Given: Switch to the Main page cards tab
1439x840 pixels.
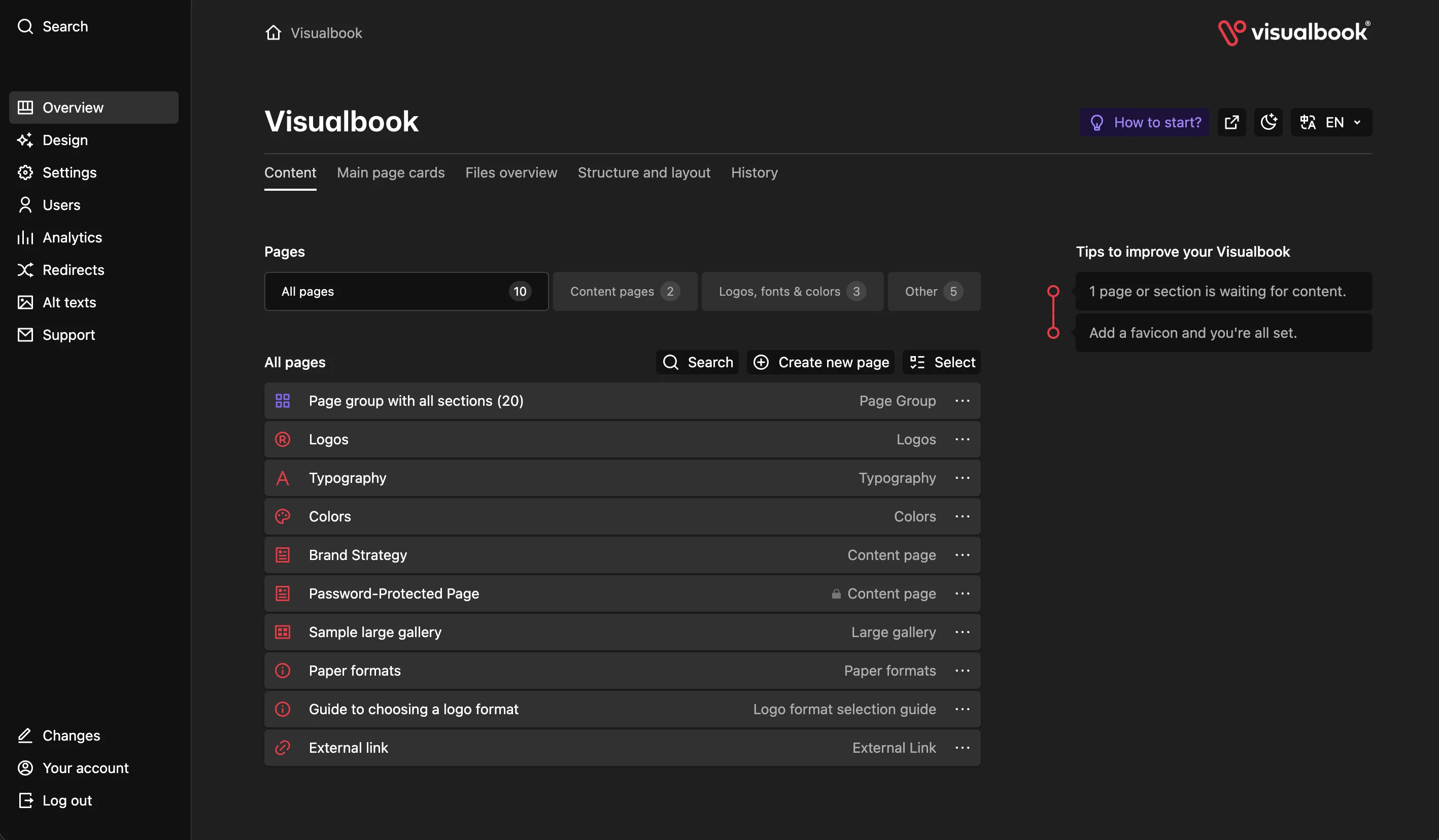Looking at the screenshot, I should (391, 172).
